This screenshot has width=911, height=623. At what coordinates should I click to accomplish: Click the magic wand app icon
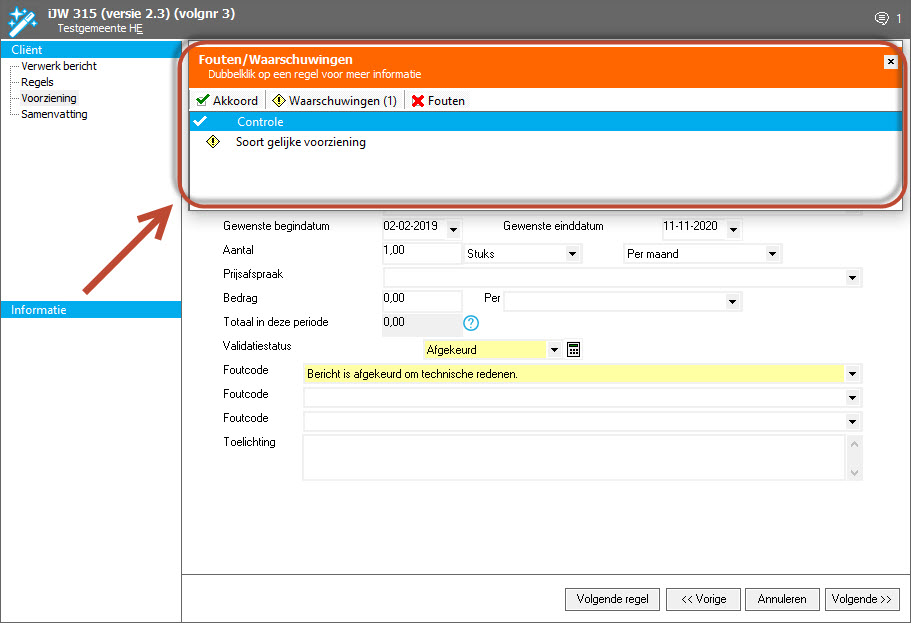22,19
